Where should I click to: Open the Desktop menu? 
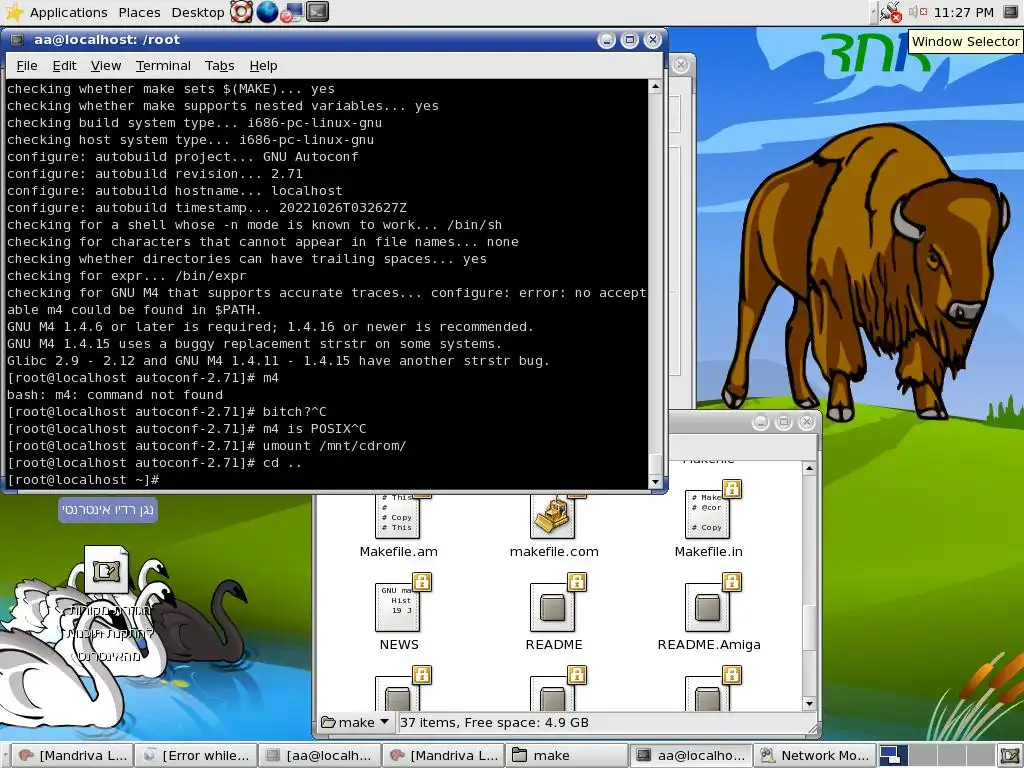point(197,12)
